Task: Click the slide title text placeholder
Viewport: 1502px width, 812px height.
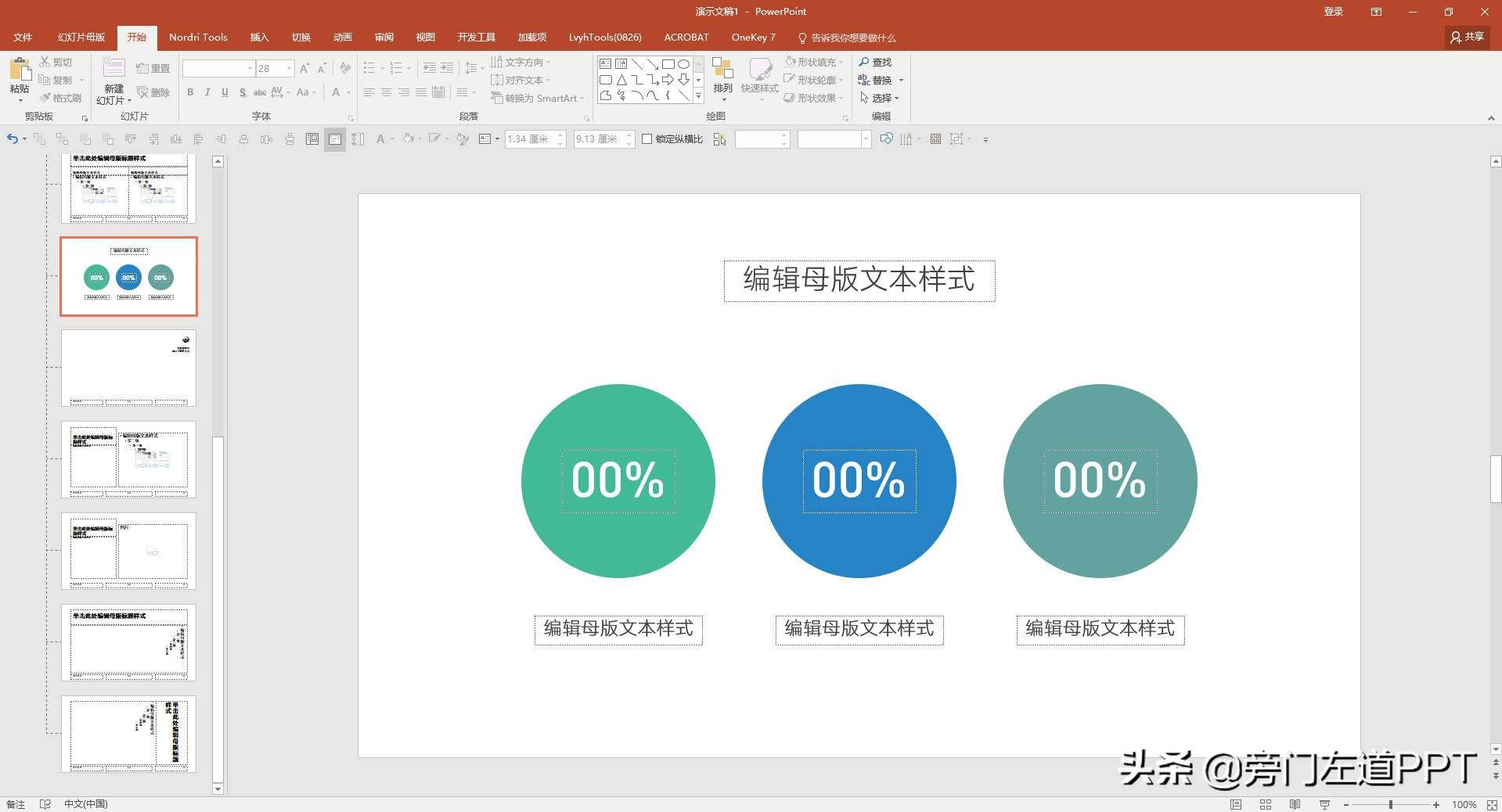Action: coord(859,281)
